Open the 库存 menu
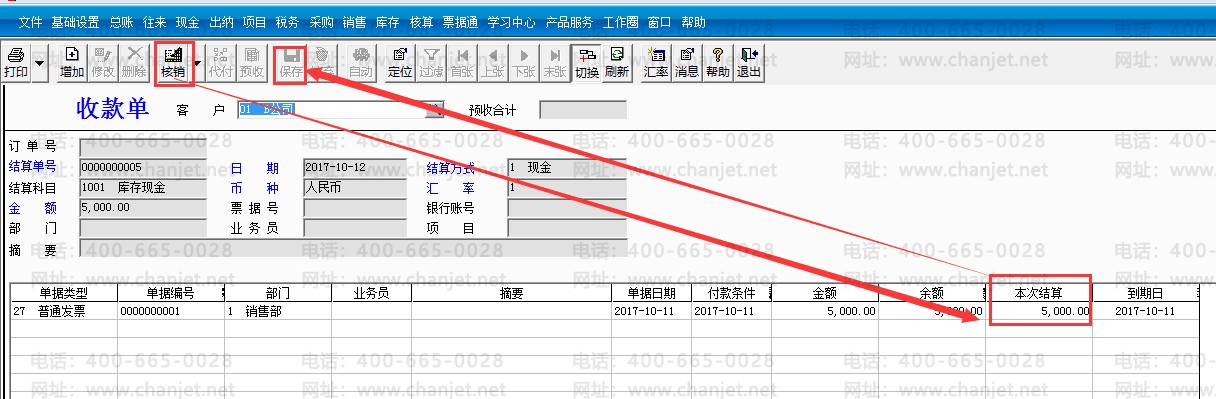 coord(388,22)
